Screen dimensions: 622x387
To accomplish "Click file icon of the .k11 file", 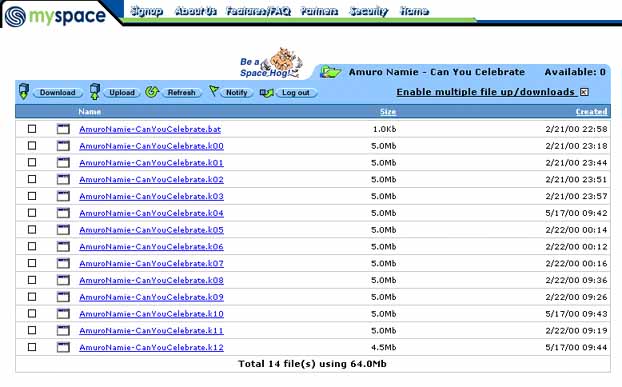I will click(63, 330).
